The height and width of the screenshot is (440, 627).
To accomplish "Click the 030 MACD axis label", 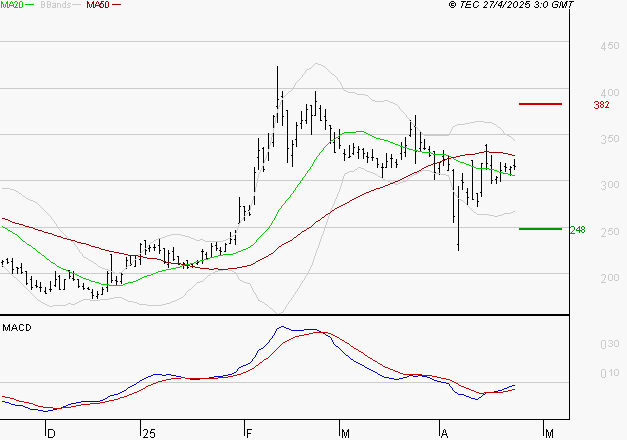I will (609, 344).
